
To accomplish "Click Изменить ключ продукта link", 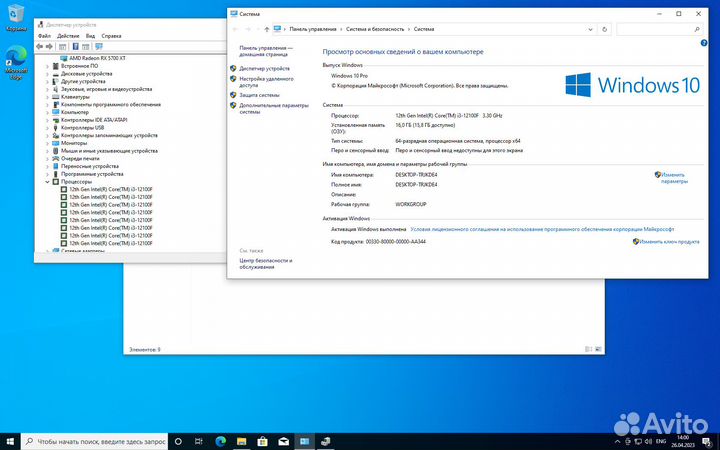I will (x=669, y=242).
